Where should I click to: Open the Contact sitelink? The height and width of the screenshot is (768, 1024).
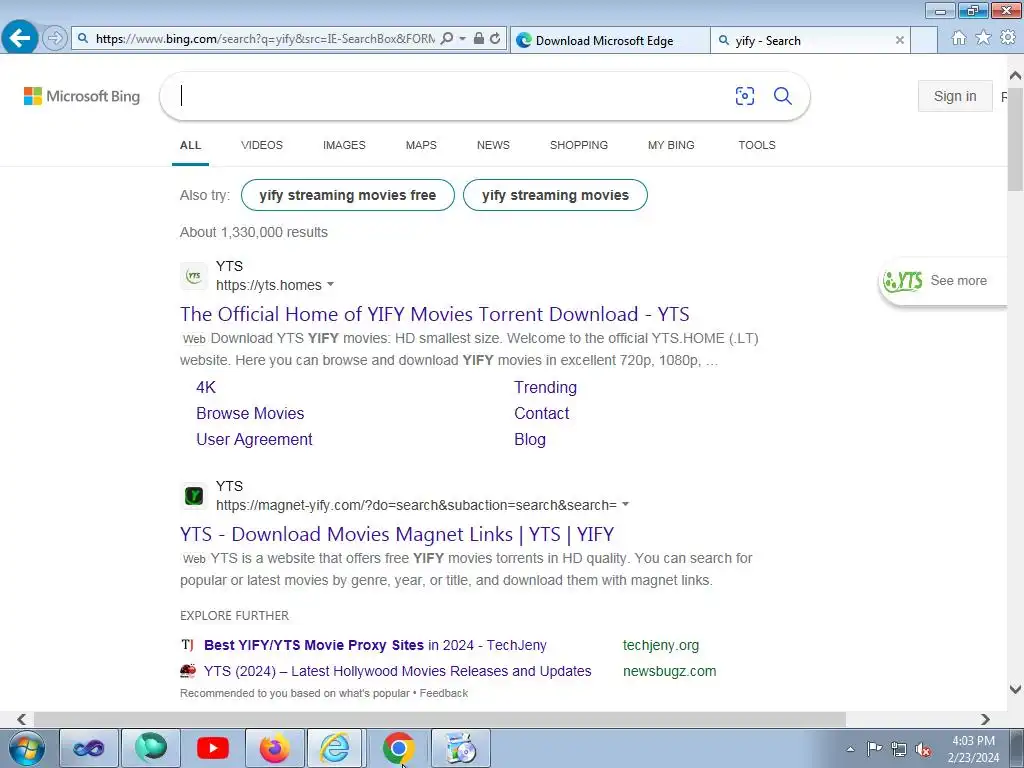[x=541, y=413]
